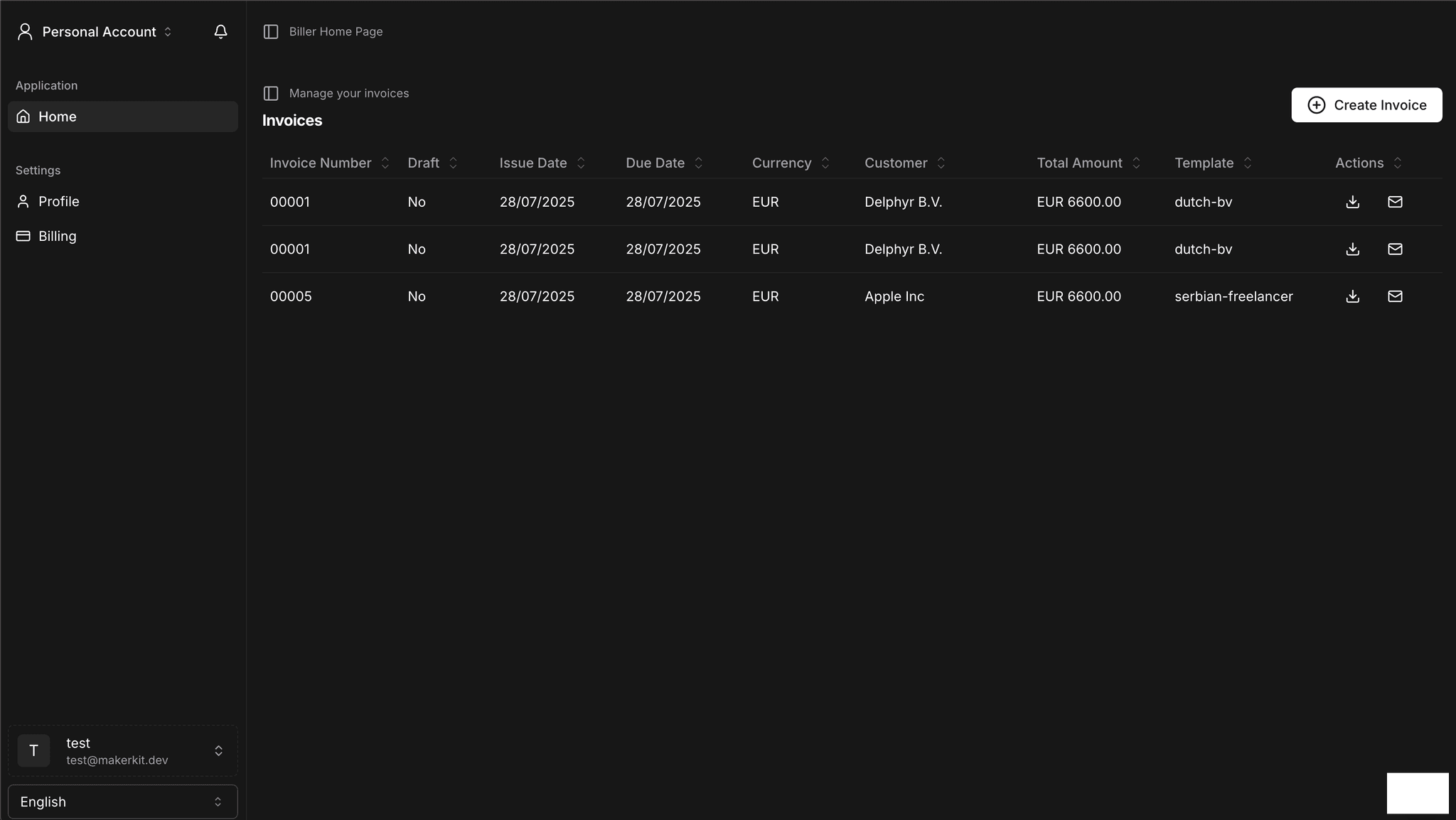Email the first Delphyr B.V. invoice

pos(1394,202)
